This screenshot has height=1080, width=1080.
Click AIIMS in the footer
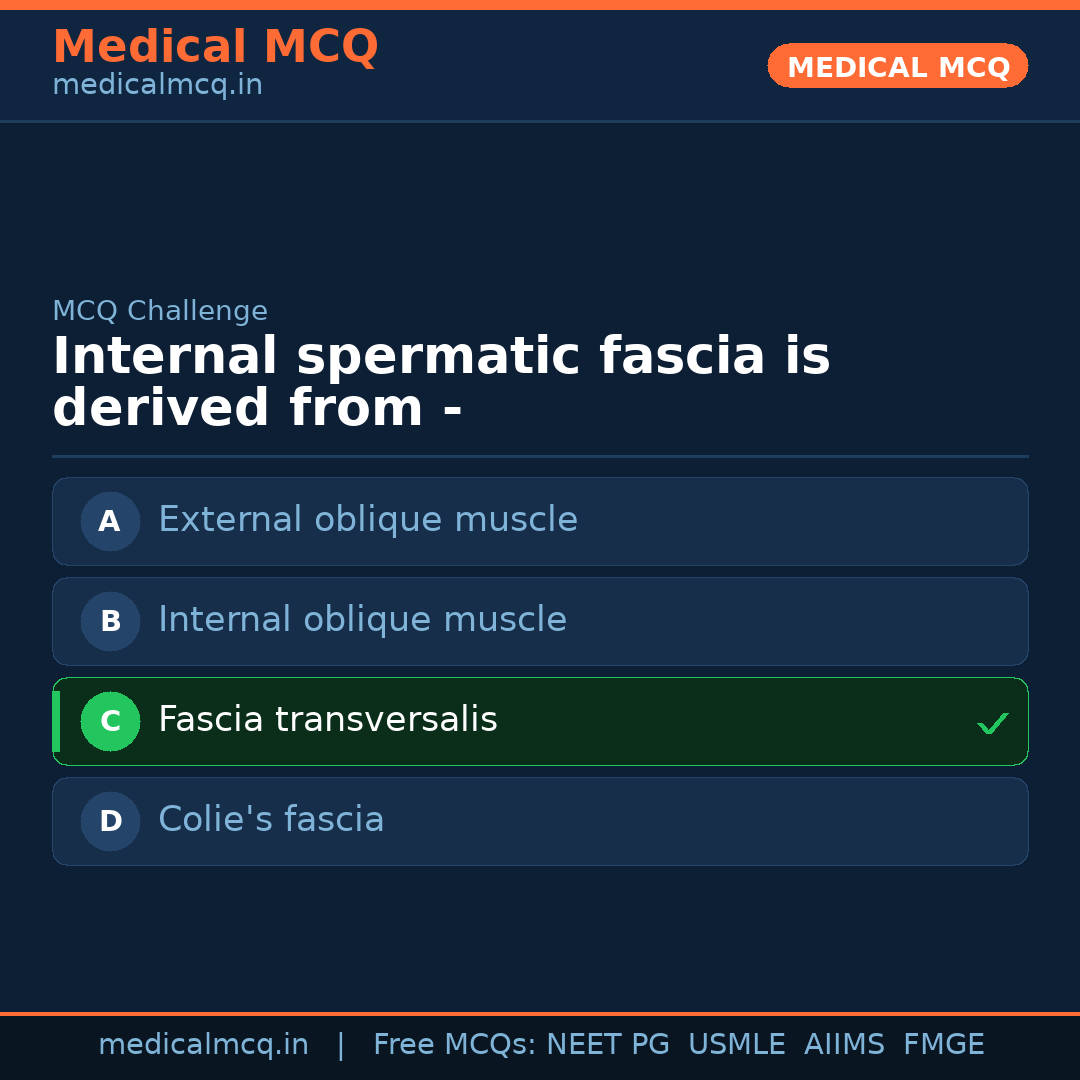[x=844, y=1045]
